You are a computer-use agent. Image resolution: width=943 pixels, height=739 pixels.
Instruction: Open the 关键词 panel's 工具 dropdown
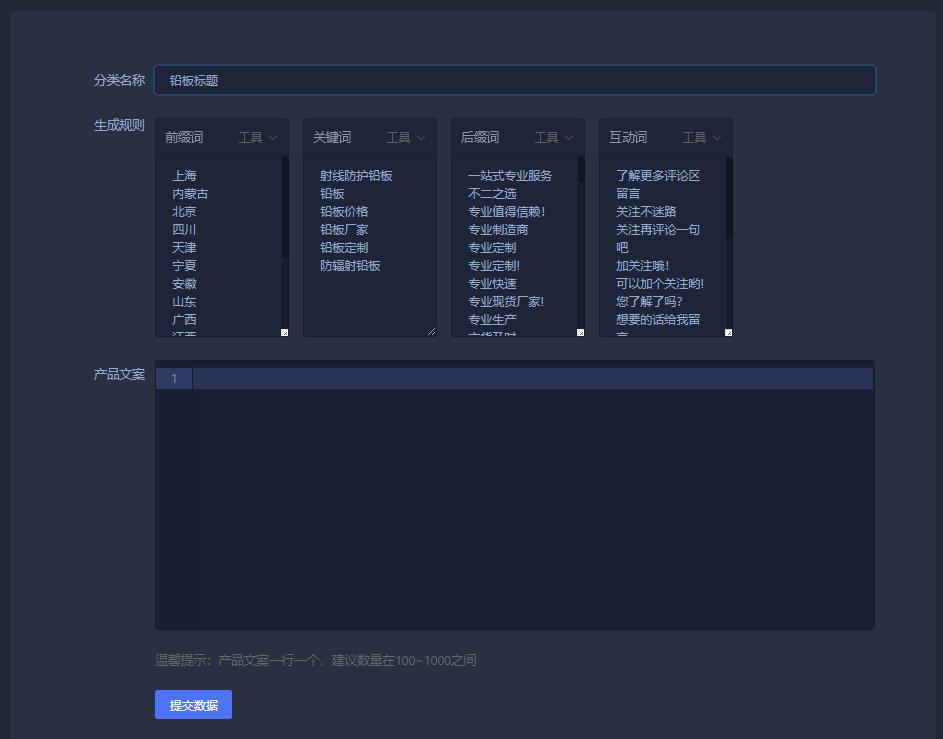pos(404,137)
